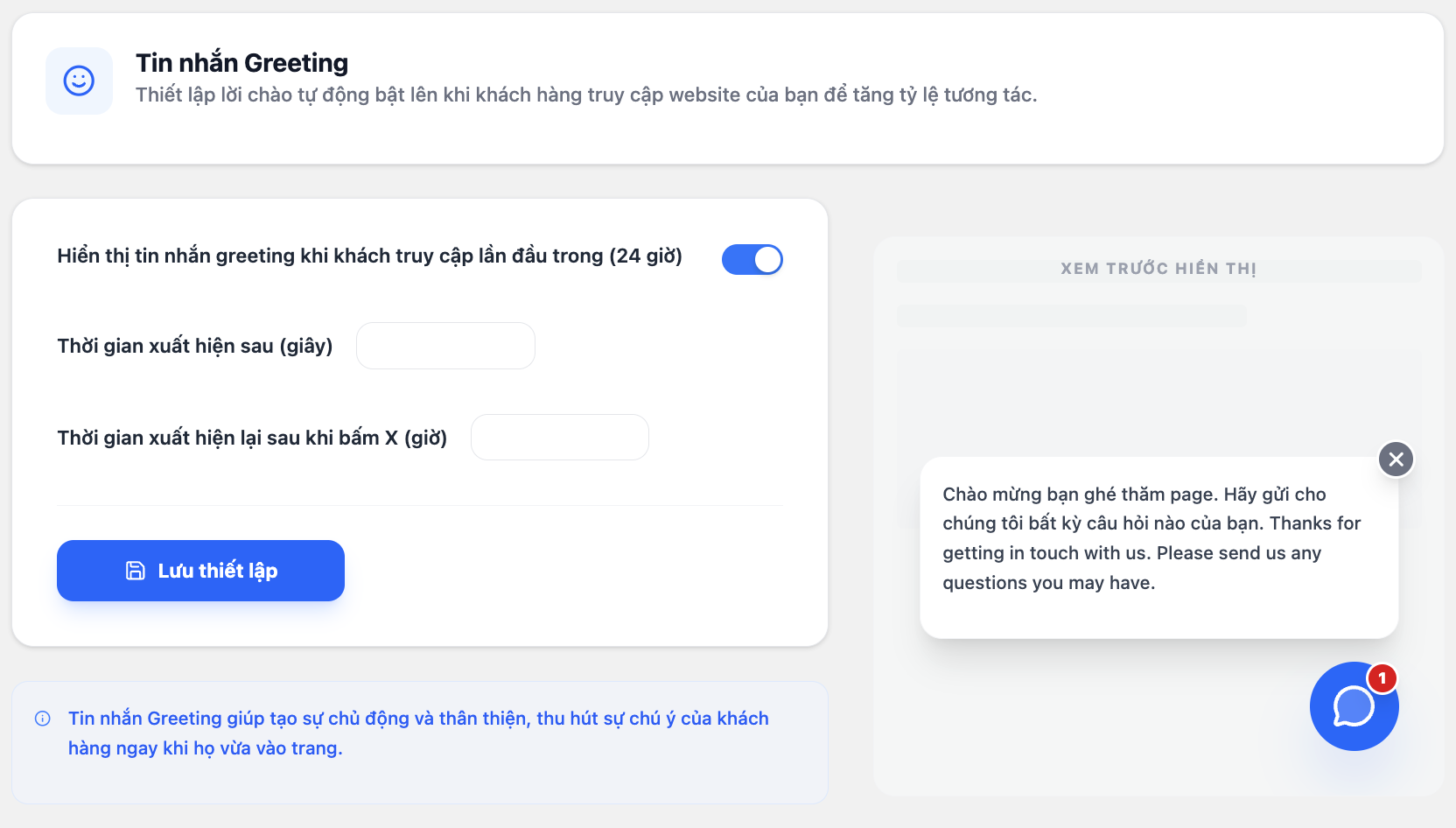Focus the reappear-after-X hours input field
This screenshot has height=828, width=1456.
tap(559, 437)
